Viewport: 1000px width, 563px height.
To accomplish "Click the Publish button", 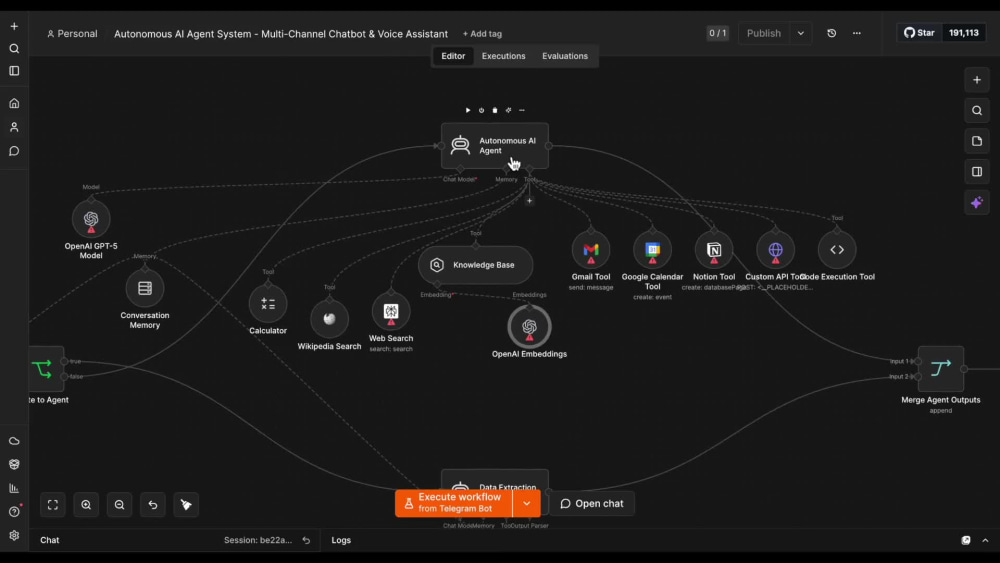I will (x=764, y=33).
